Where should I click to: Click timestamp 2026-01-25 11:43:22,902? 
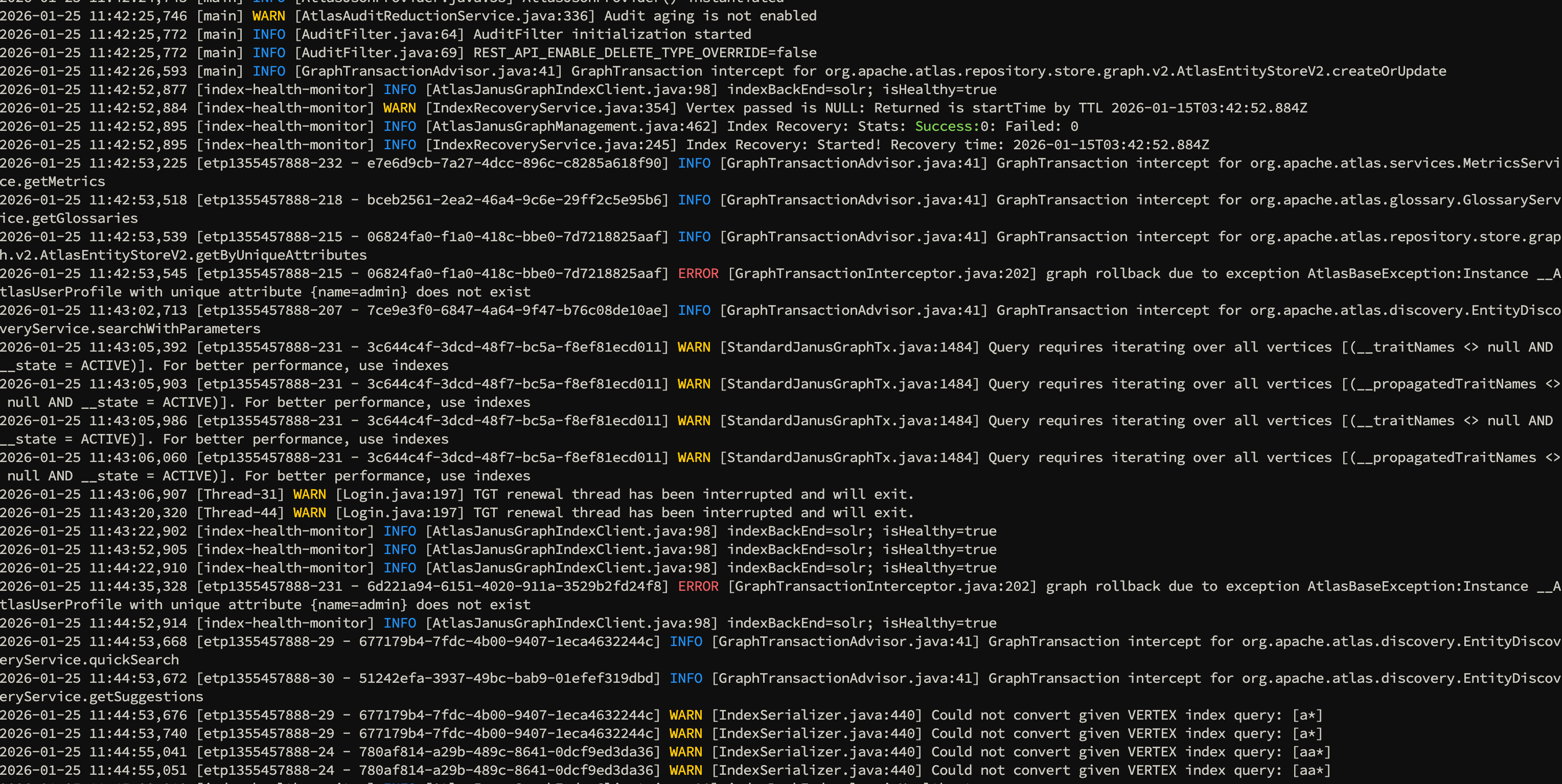point(94,531)
